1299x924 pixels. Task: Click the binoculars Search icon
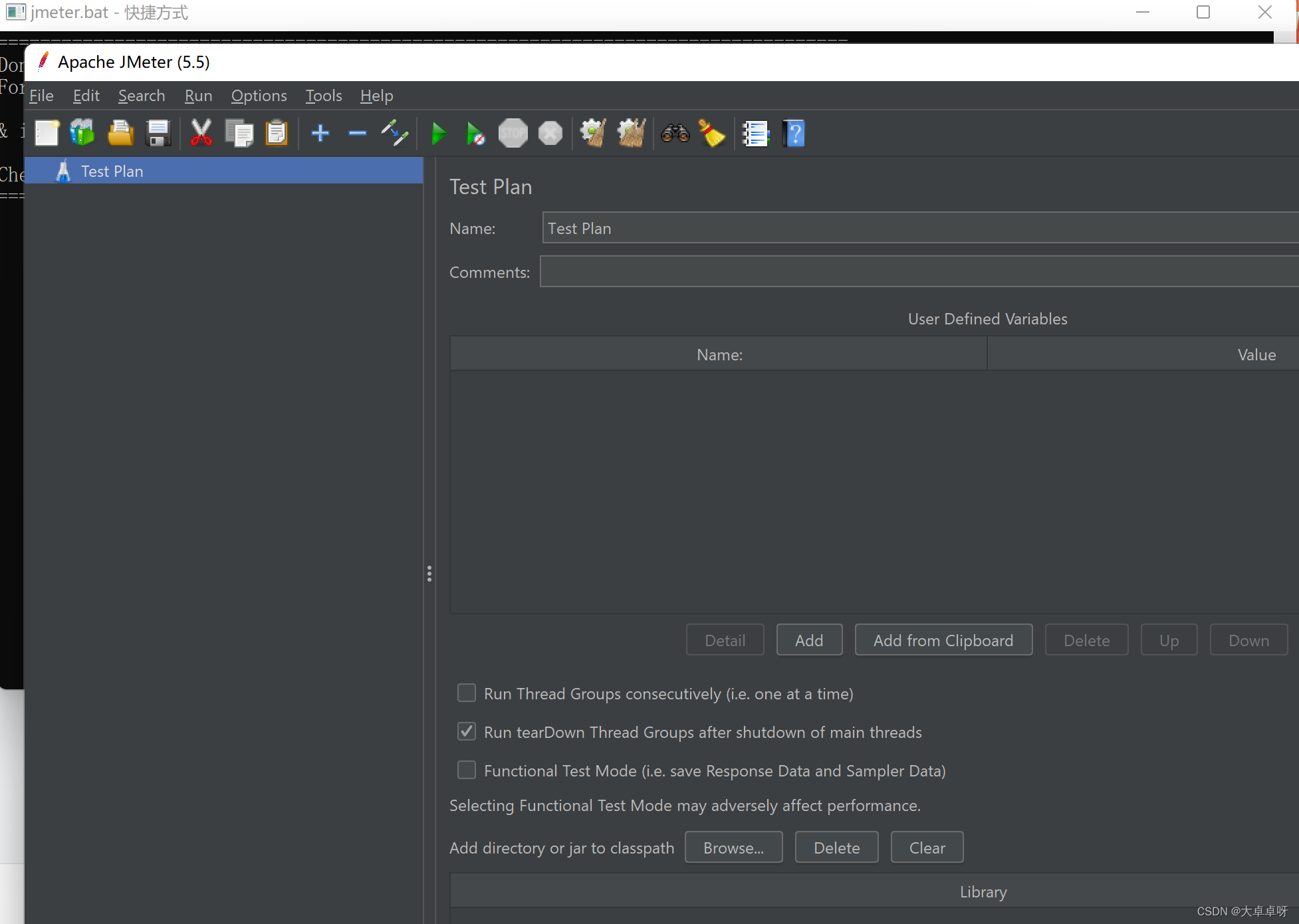click(x=675, y=134)
